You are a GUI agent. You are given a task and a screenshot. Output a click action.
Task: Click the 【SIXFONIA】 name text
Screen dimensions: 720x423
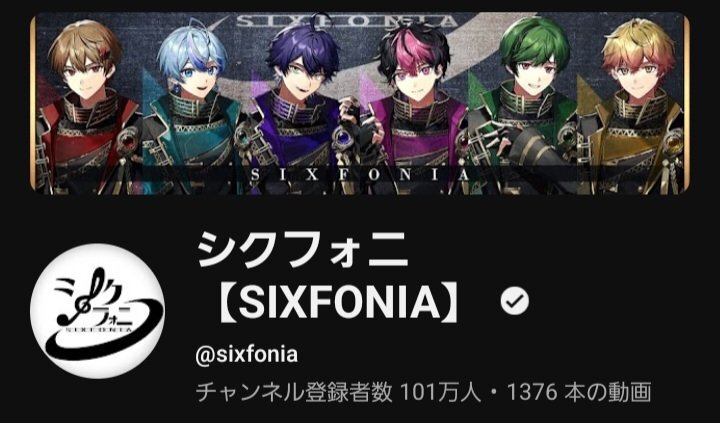tap(338, 302)
